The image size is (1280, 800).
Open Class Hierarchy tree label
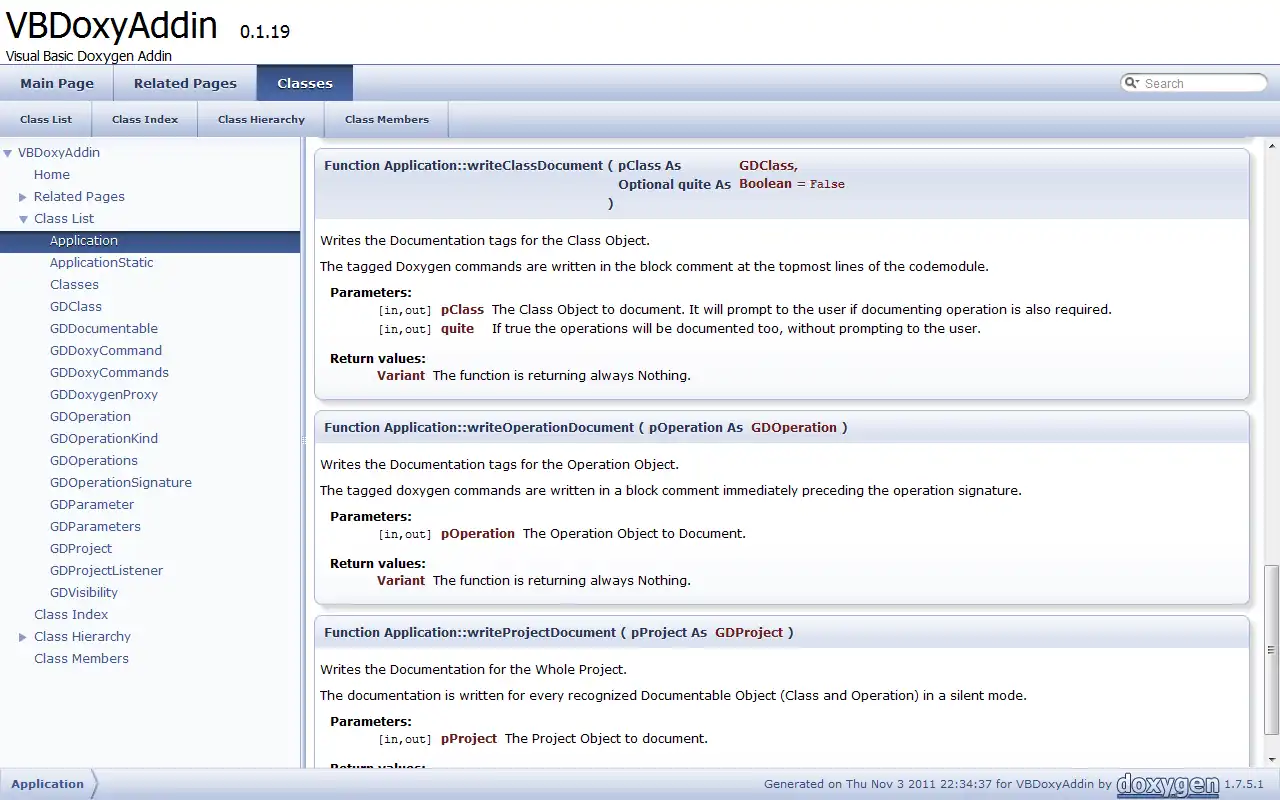click(x=82, y=637)
